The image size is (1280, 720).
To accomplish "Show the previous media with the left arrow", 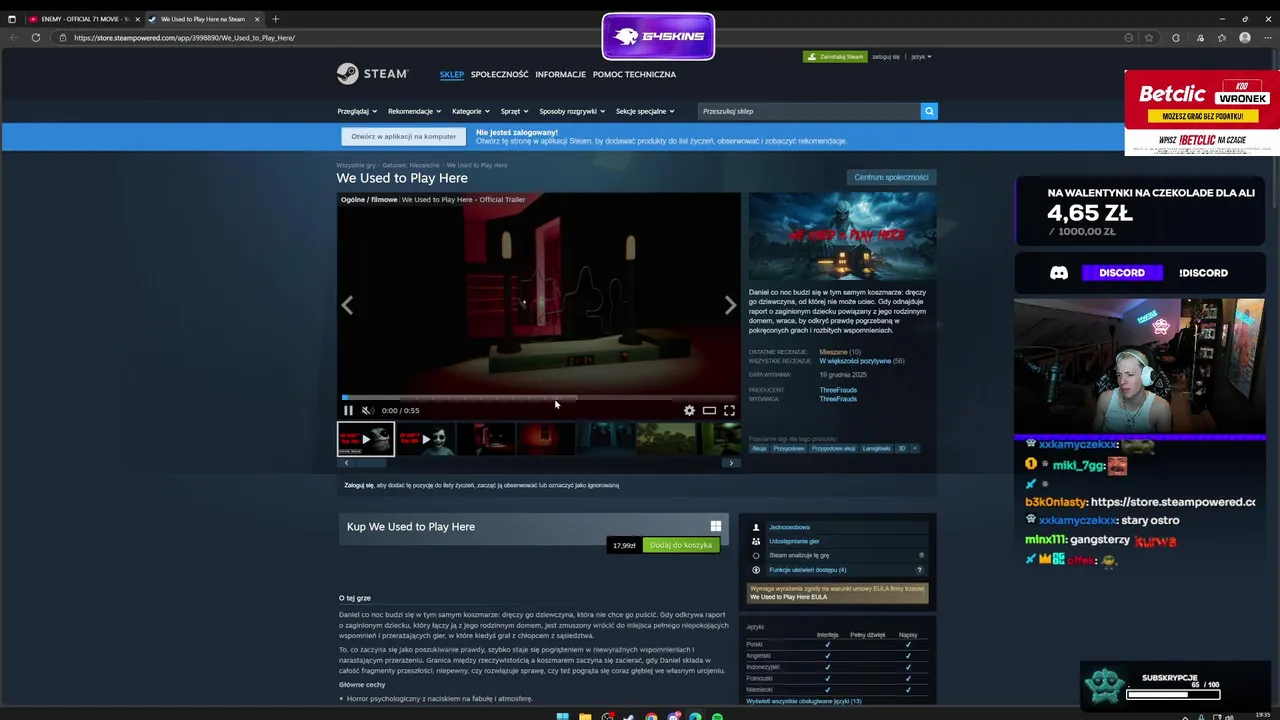I will click(x=347, y=305).
